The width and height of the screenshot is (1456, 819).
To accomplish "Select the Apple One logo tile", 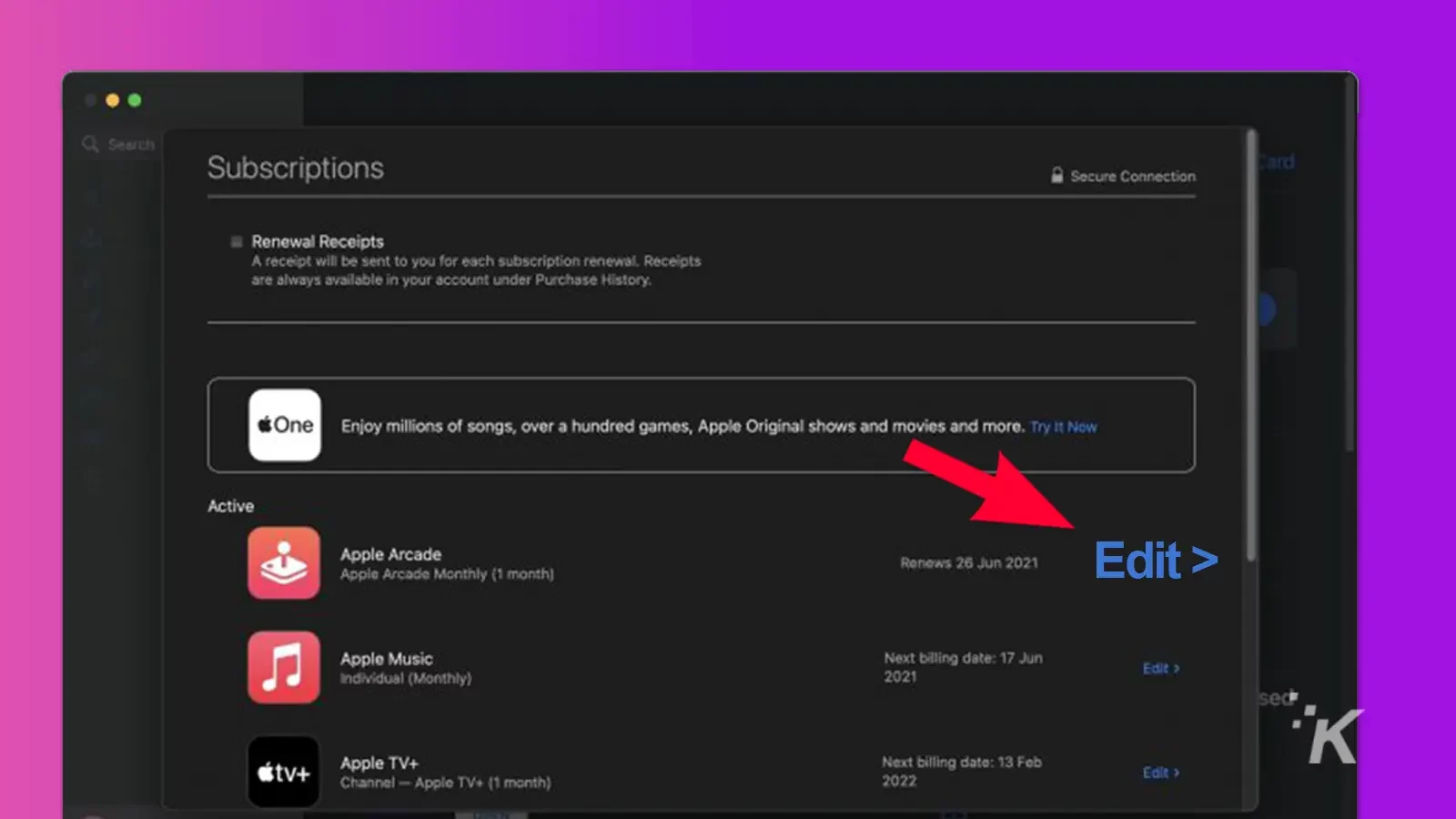I will pyautogui.click(x=285, y=425).
